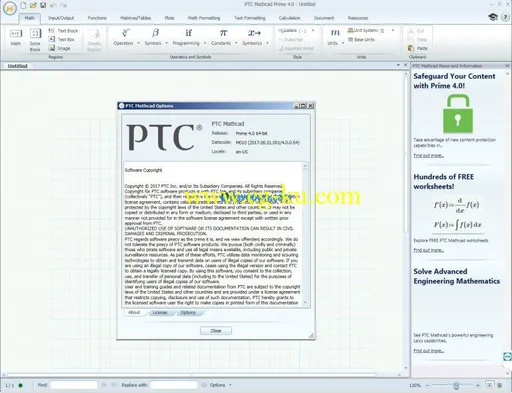Insert an Image region
This screenshot has width=512, height=393.
(59, 48)
